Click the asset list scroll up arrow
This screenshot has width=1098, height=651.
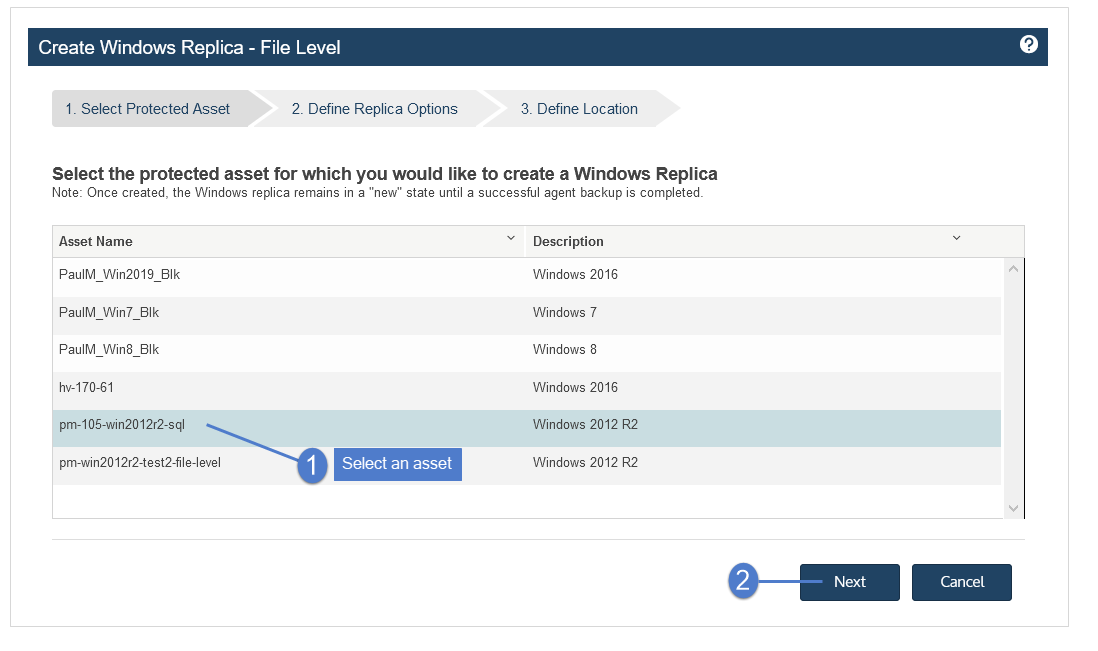pos(1013,269)
